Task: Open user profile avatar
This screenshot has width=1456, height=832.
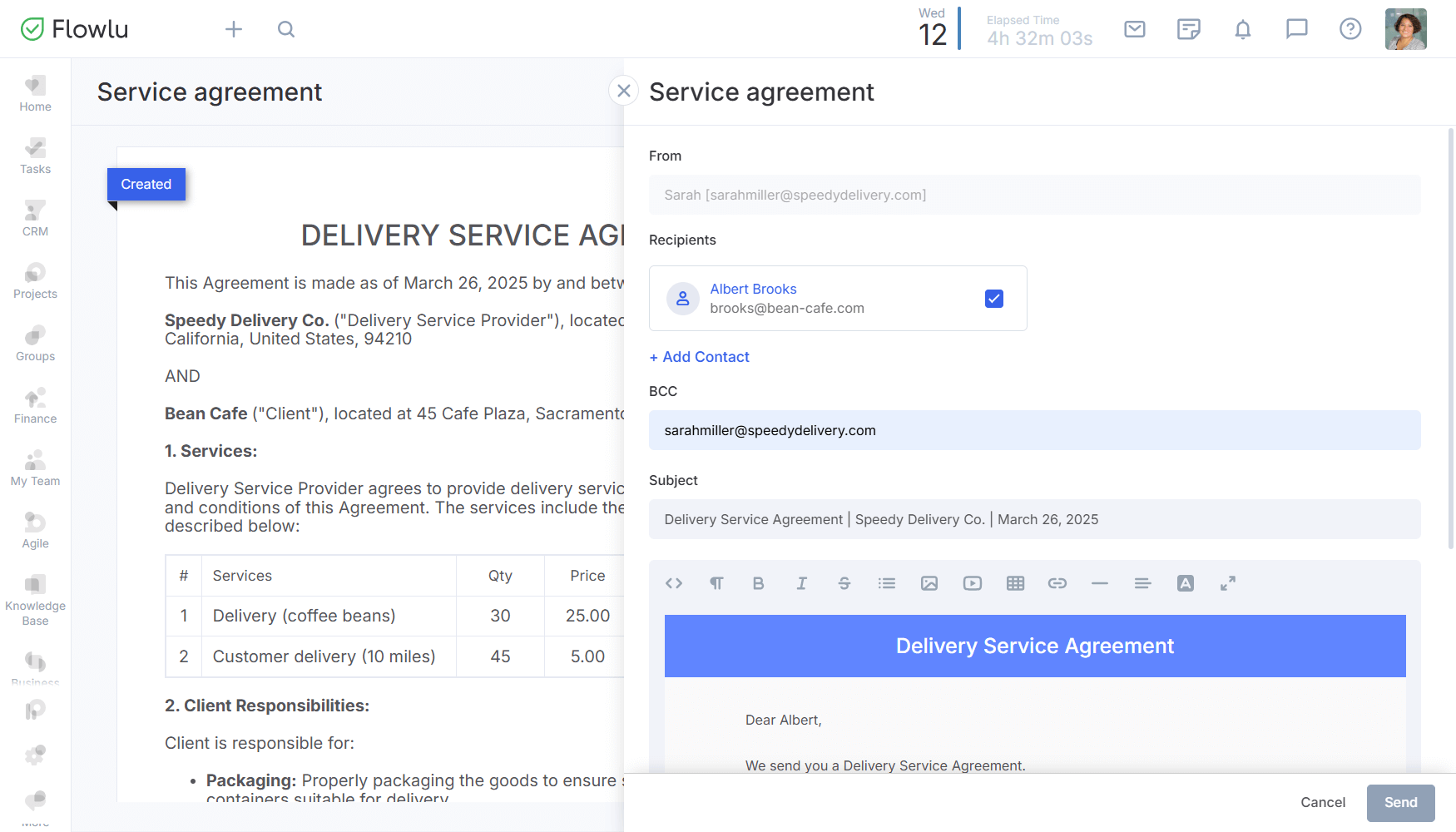Action: tap(1406, 29)
